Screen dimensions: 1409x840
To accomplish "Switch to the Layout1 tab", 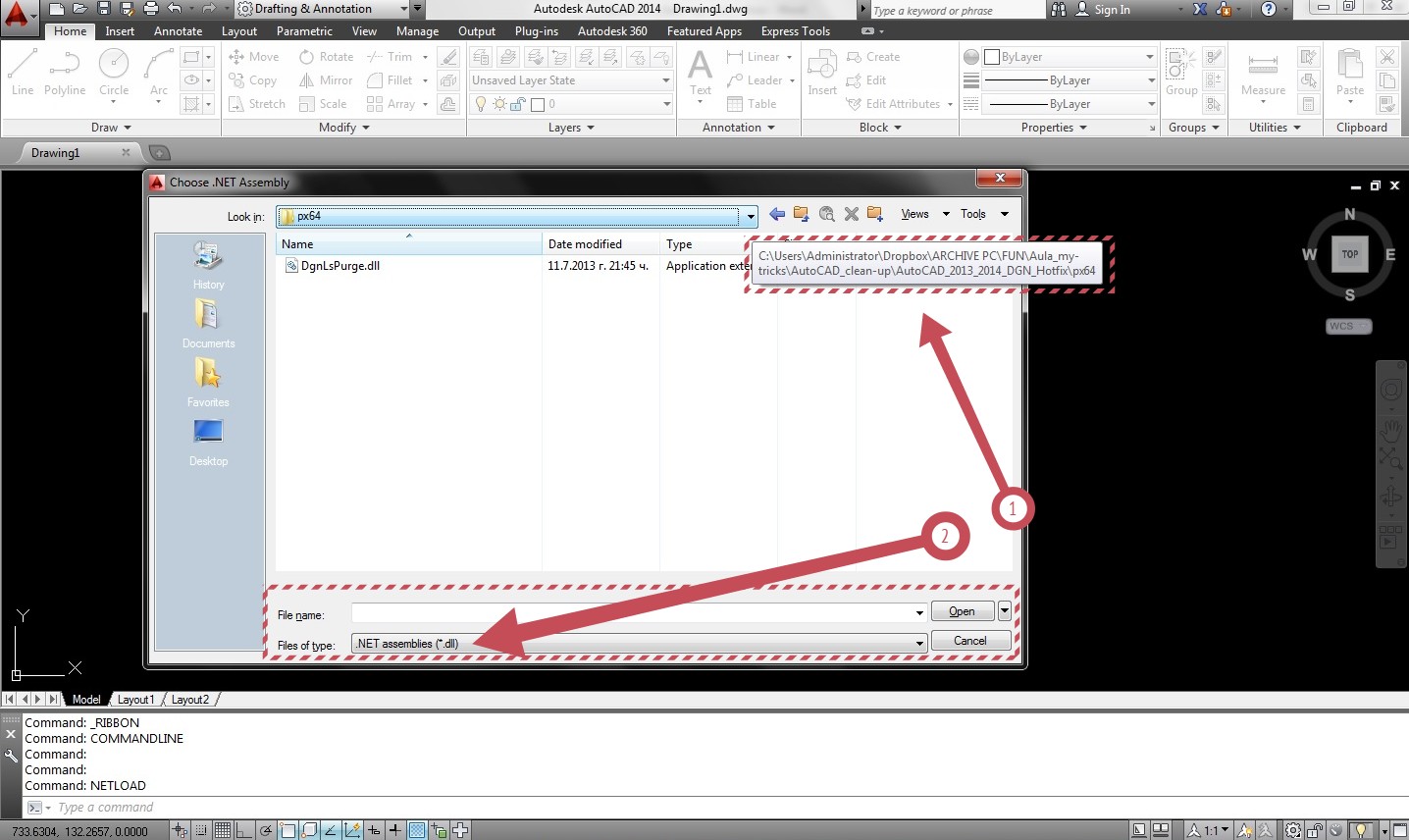I will click(x=135, y=700).
